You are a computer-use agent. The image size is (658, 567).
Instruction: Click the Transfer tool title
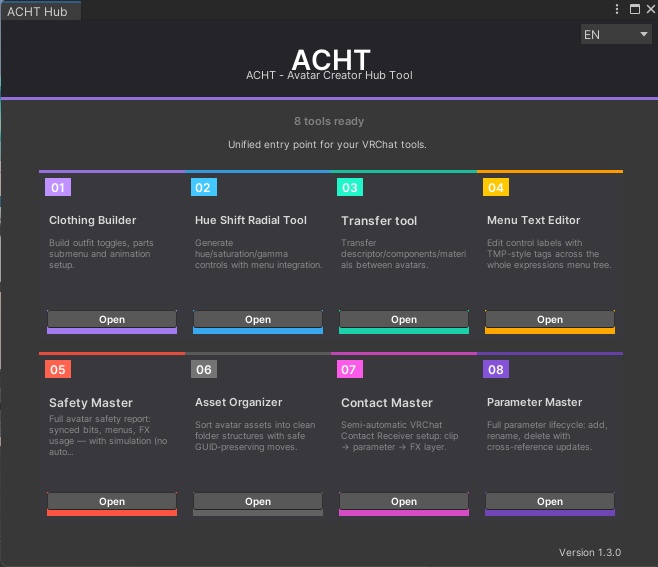pyautogui.click(x=379, y=221)
